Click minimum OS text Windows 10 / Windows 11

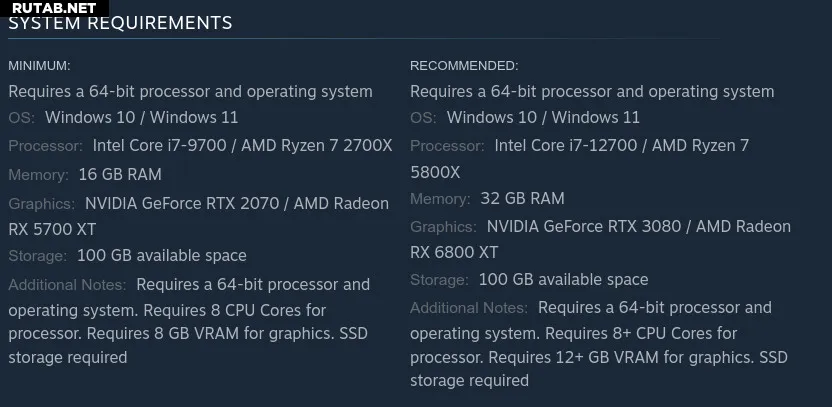(x=142, y=117)
